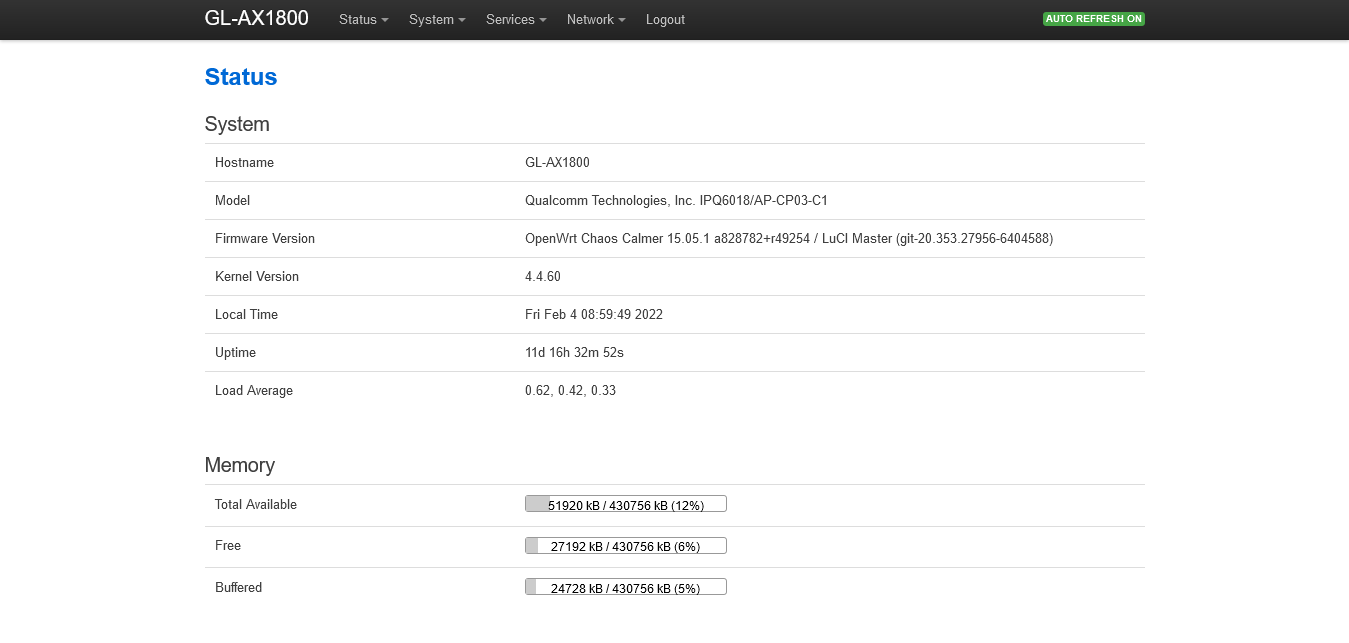Click the Uptime value 11d 16h
Viewport: 1349px width, 643px height.
[574, 353]
